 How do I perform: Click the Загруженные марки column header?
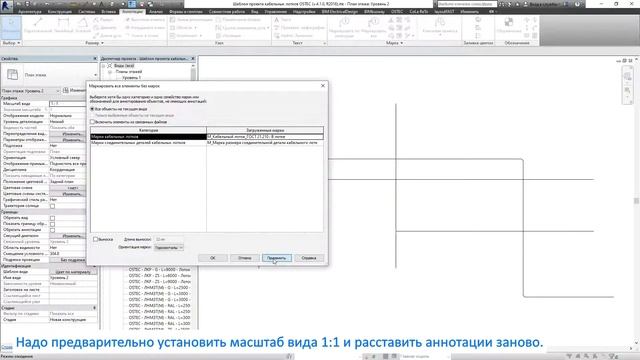(x=265, y=130)
